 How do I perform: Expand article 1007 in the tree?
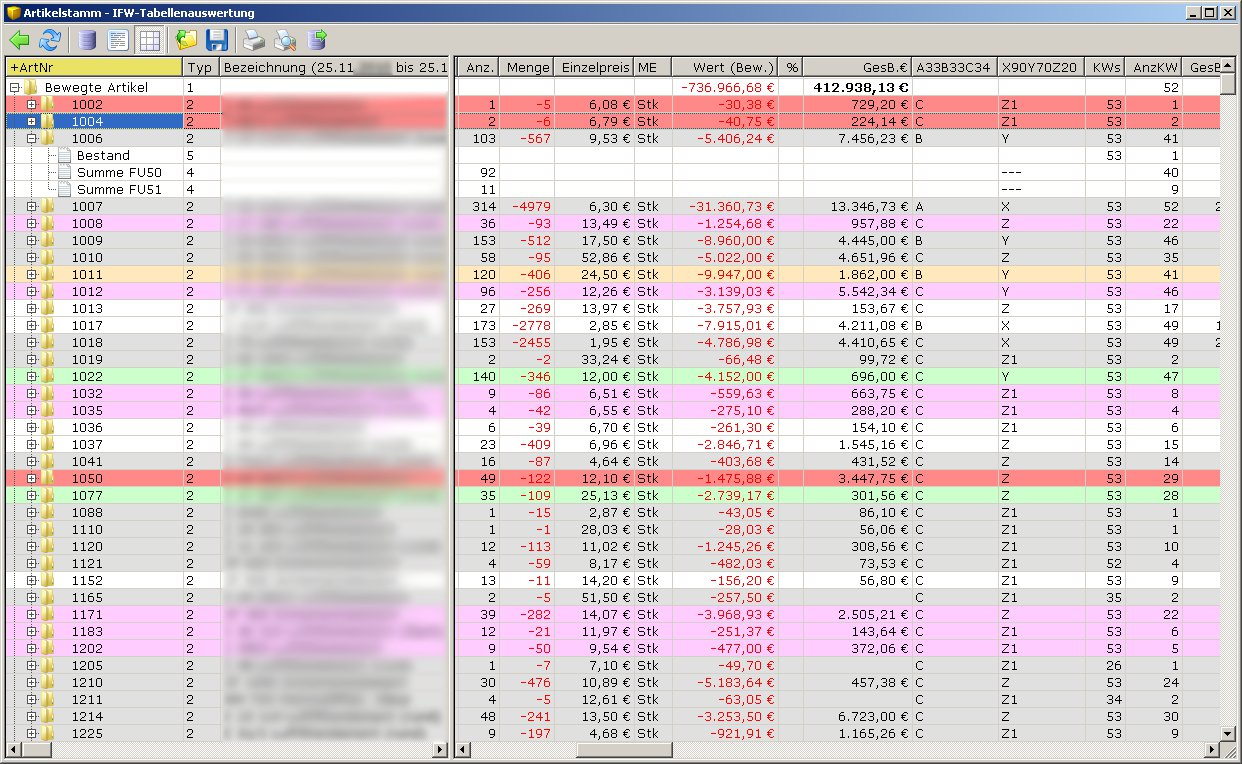click(x=31, y=207)
